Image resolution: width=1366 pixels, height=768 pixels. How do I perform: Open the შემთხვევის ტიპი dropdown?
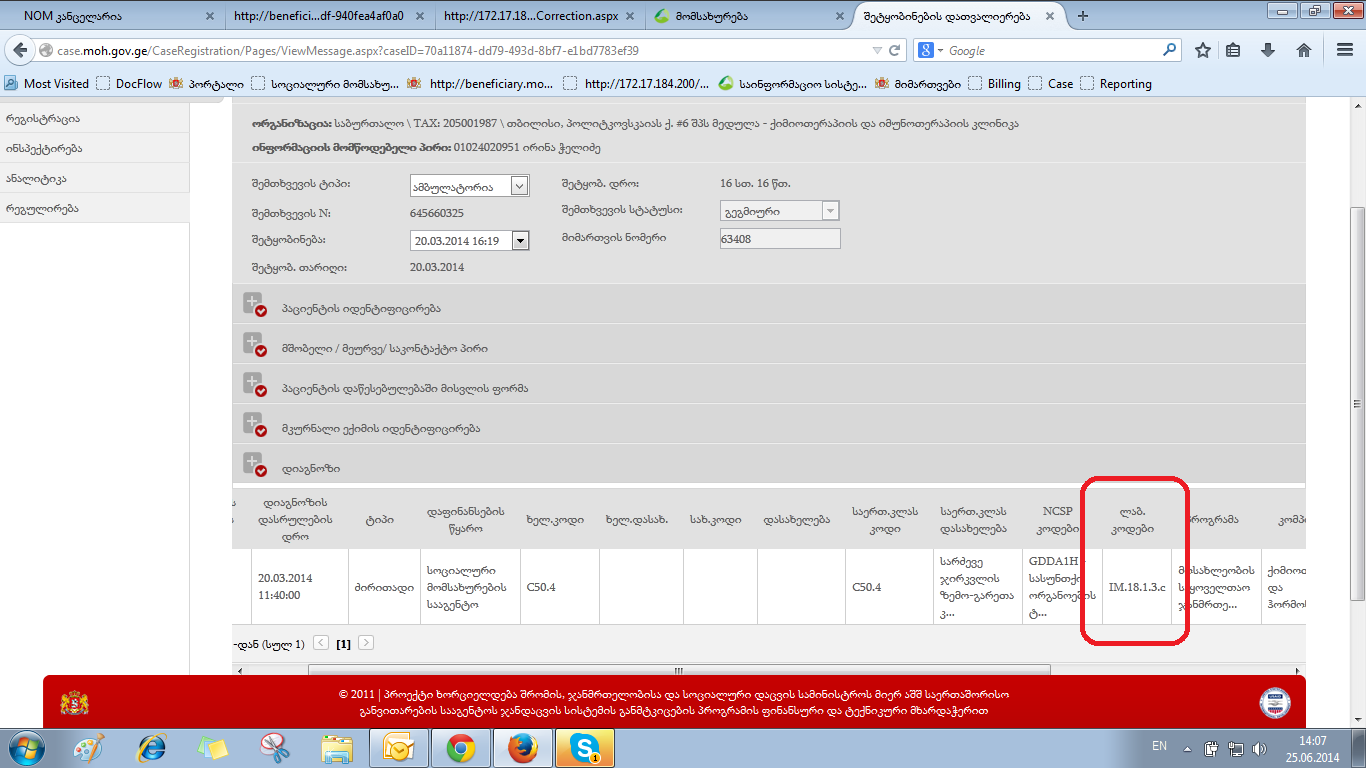(519, 186)
